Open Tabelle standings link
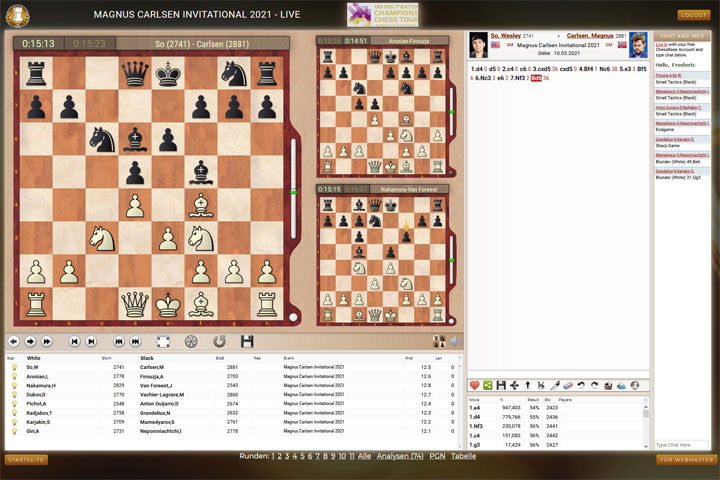Image resolution: width=720 pixels, height=480 pixels. coord(463,456)
